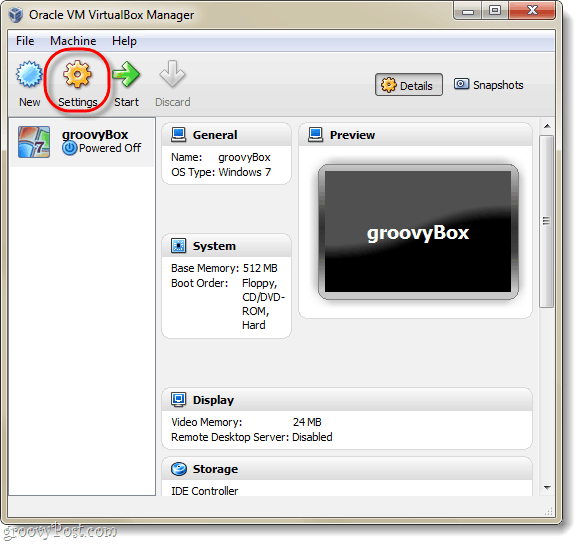The height and width of the screenshot is (545, 583).
Task: Click the 'IDE Controller' entry
Action: 204,491
